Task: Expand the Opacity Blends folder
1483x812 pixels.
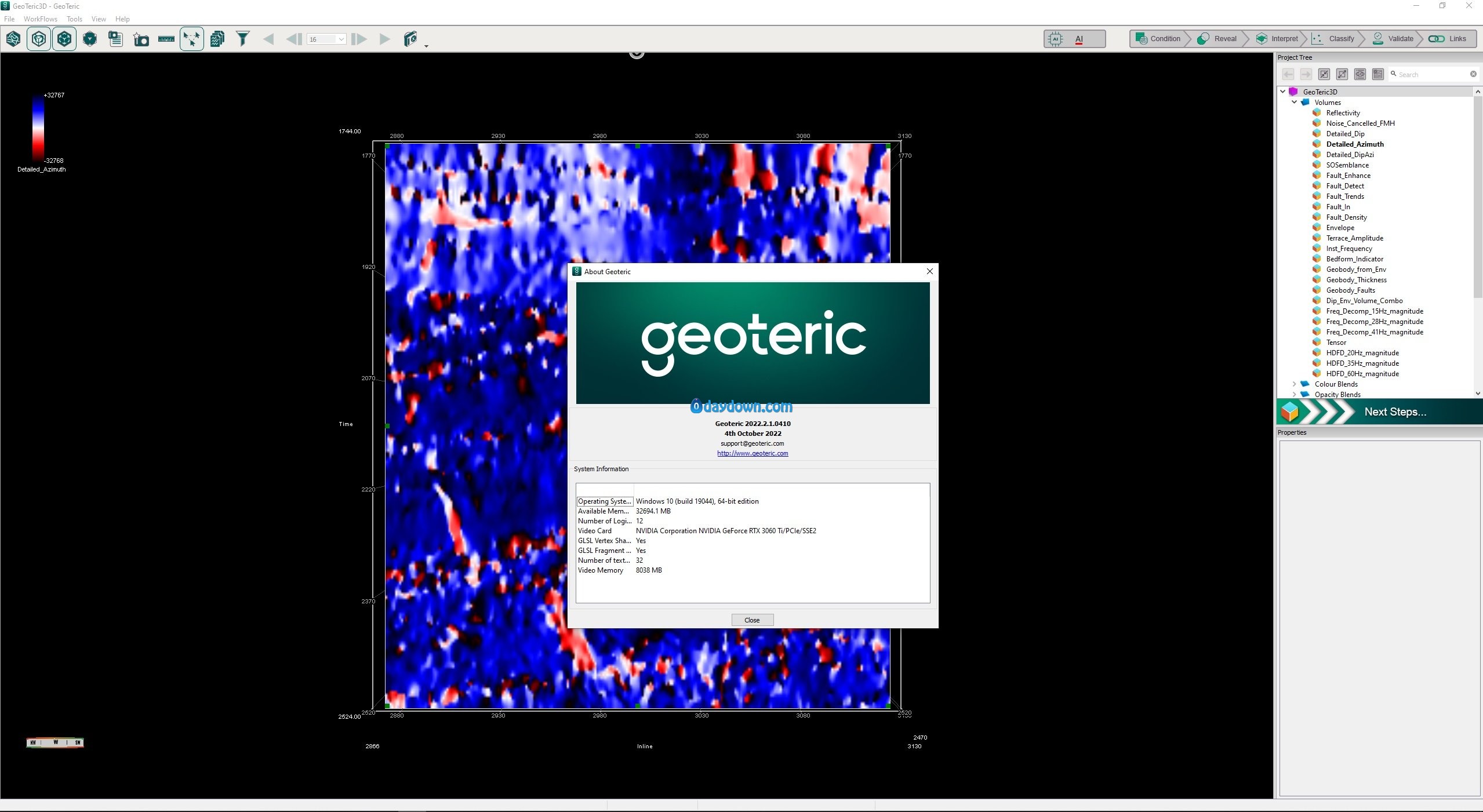Action: (1294, 394)
